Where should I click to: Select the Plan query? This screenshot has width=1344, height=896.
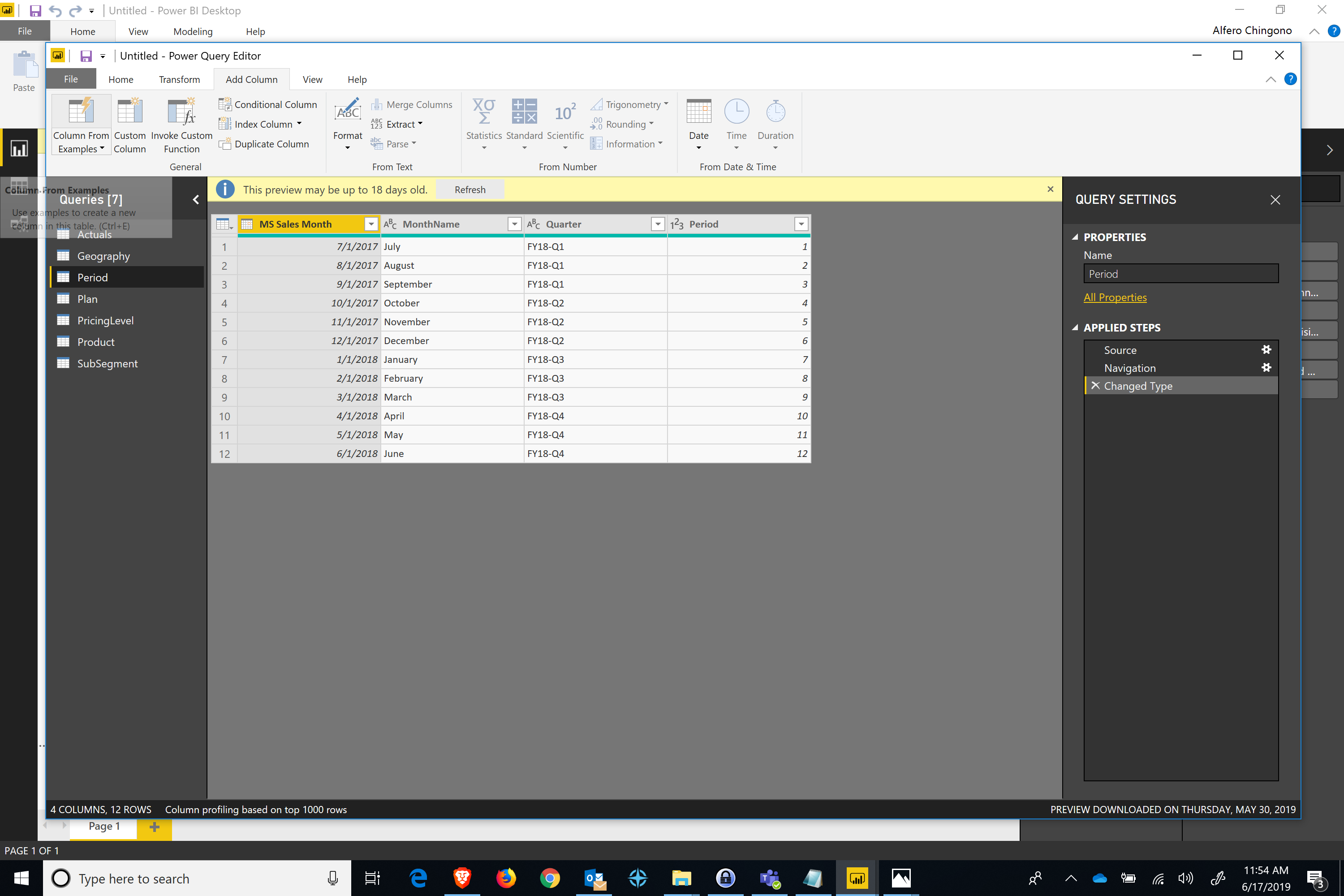(x=127, y=299)
